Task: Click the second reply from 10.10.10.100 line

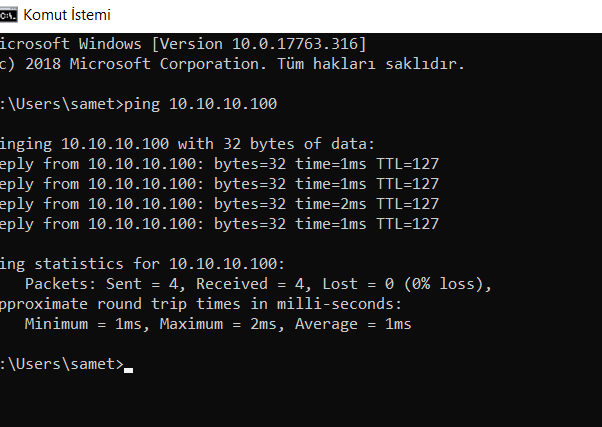Action: click(x=219, y=184)
